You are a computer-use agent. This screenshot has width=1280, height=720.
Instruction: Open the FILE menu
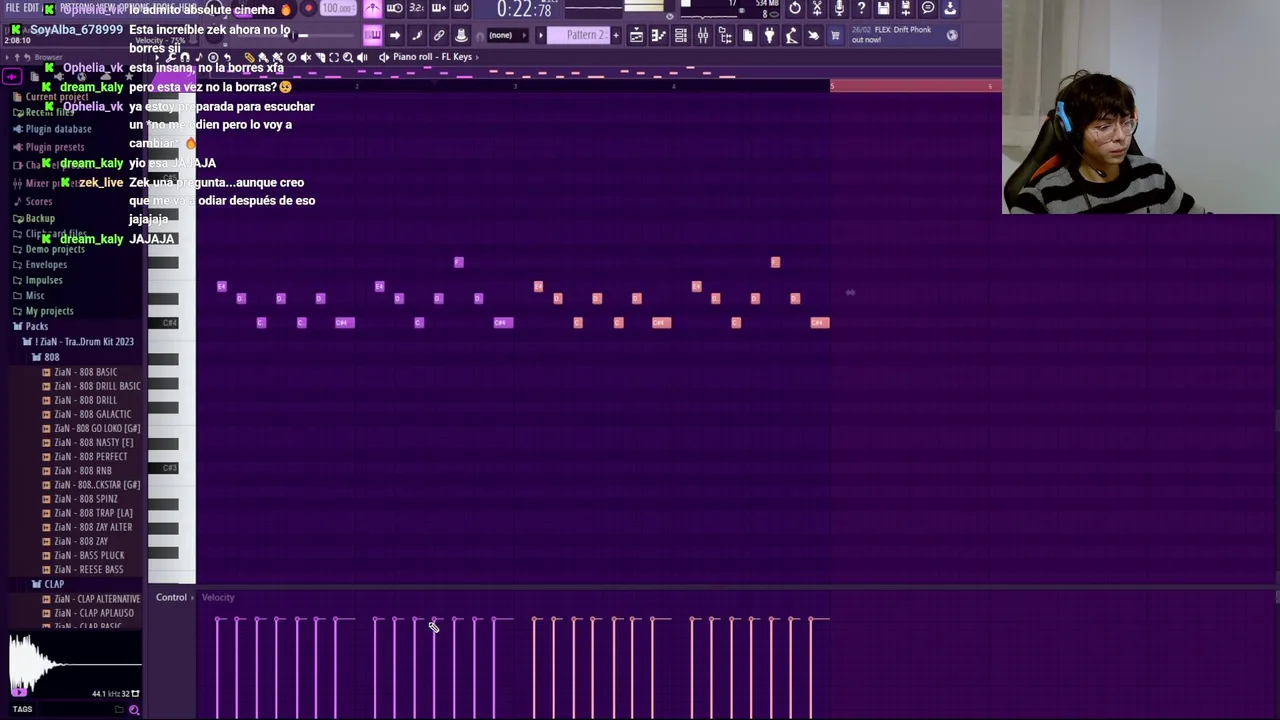[x=12, y=7]
